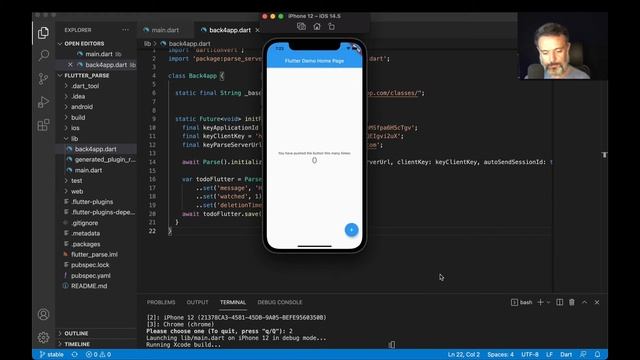Screen dimensions: 640x360
Task: Select the Terminal tab
Action: point(233,302)
